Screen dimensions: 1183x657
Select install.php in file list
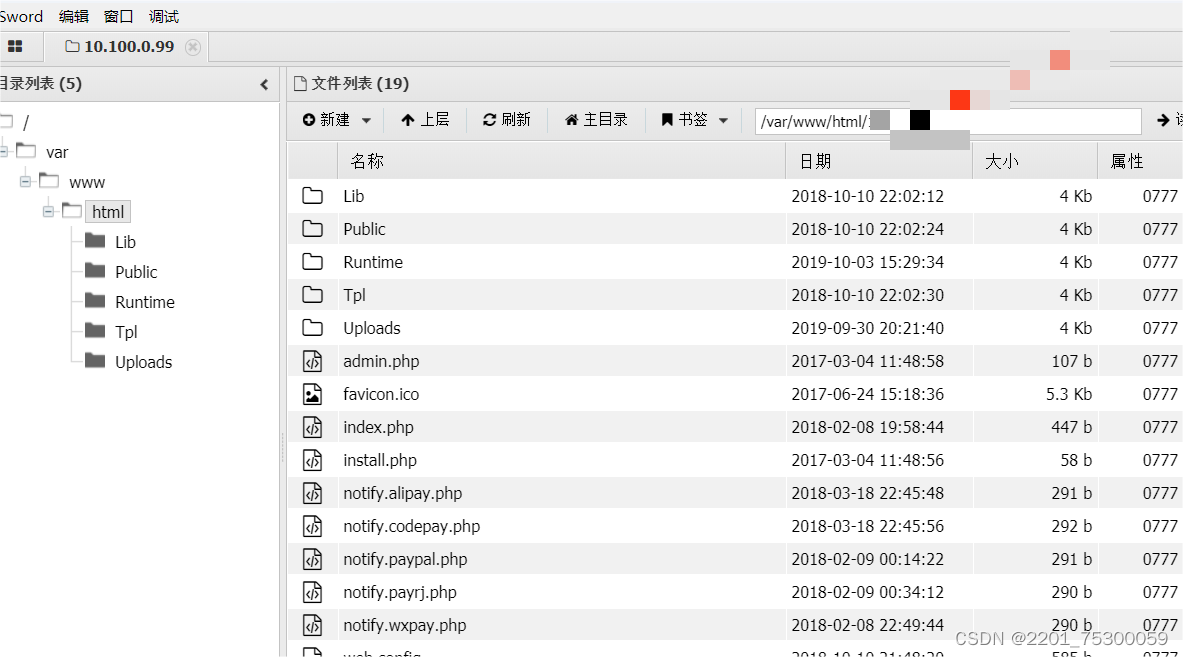click(379, 460)
